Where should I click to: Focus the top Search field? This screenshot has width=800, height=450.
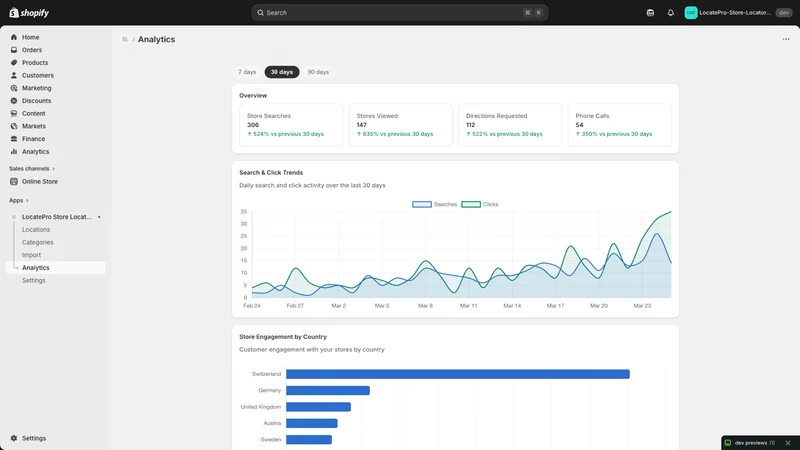[x=399, y=13]
